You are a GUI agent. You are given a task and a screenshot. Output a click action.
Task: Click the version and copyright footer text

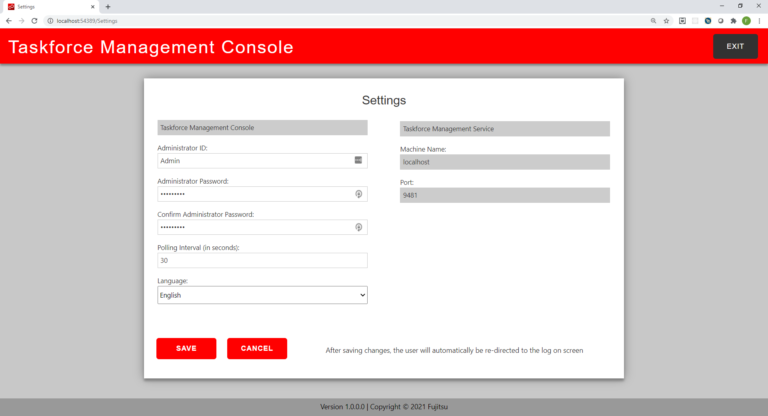(384, 407)
